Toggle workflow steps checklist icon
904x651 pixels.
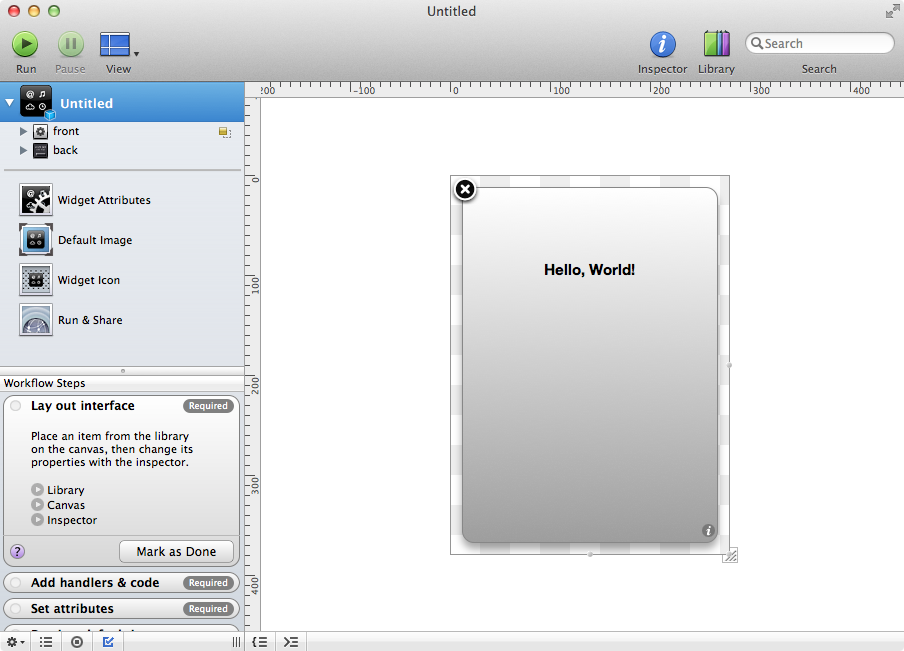pos(108,642)
